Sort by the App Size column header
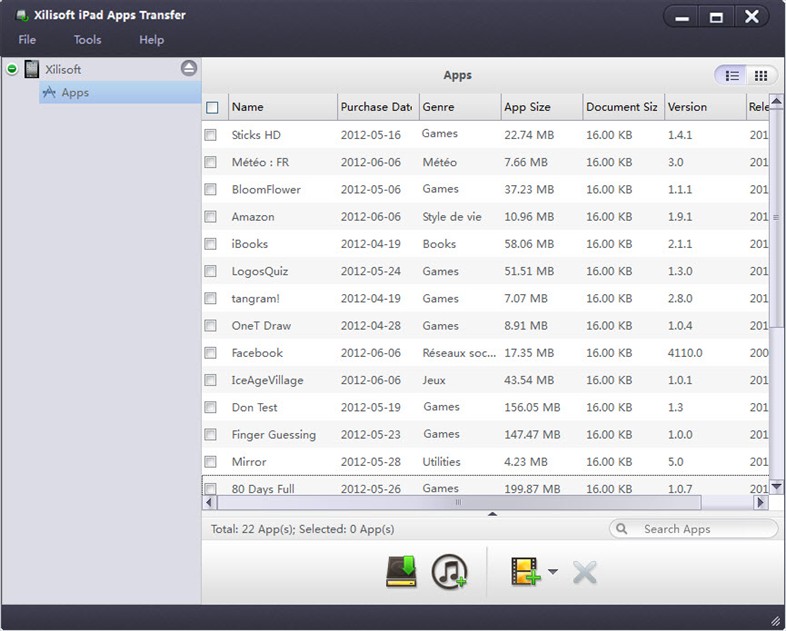786x631 pixels. [540, 107]
